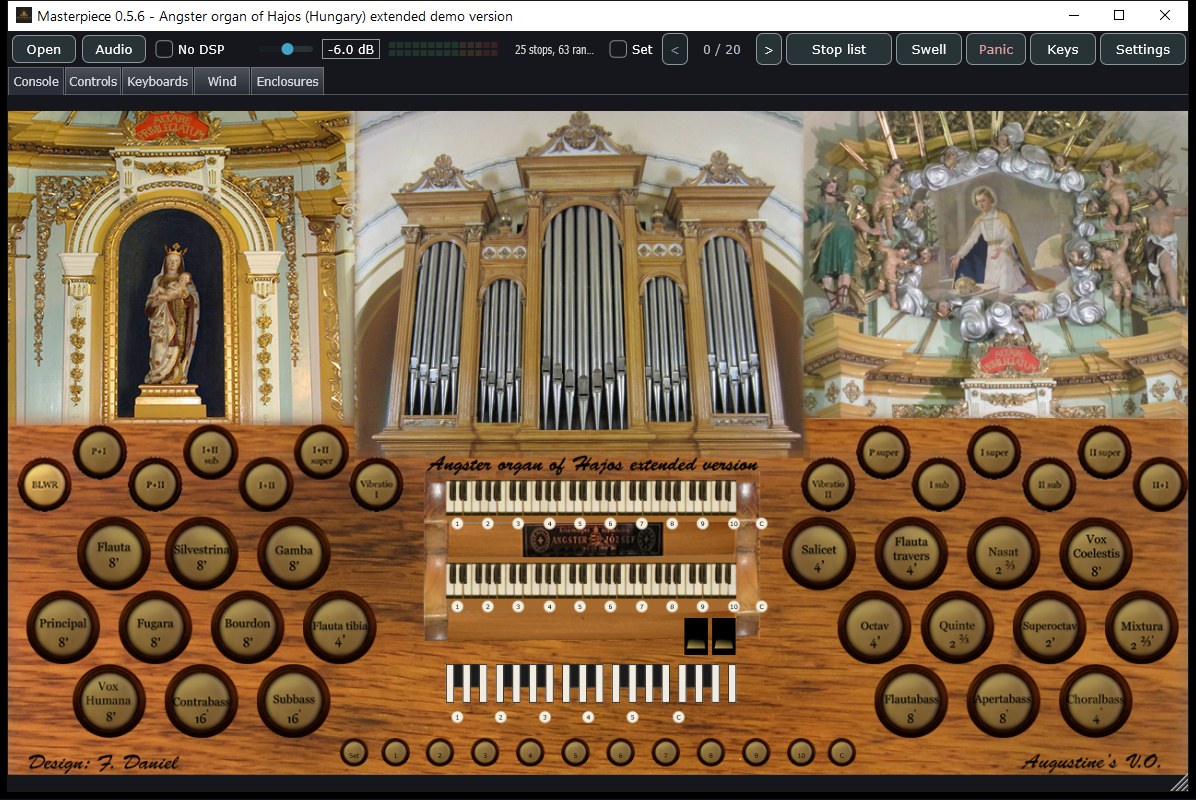The width and height of the screenshot is (1196, 800).
Task: Enable the No DSP checkbox
Action: click(x=164, y=49)
